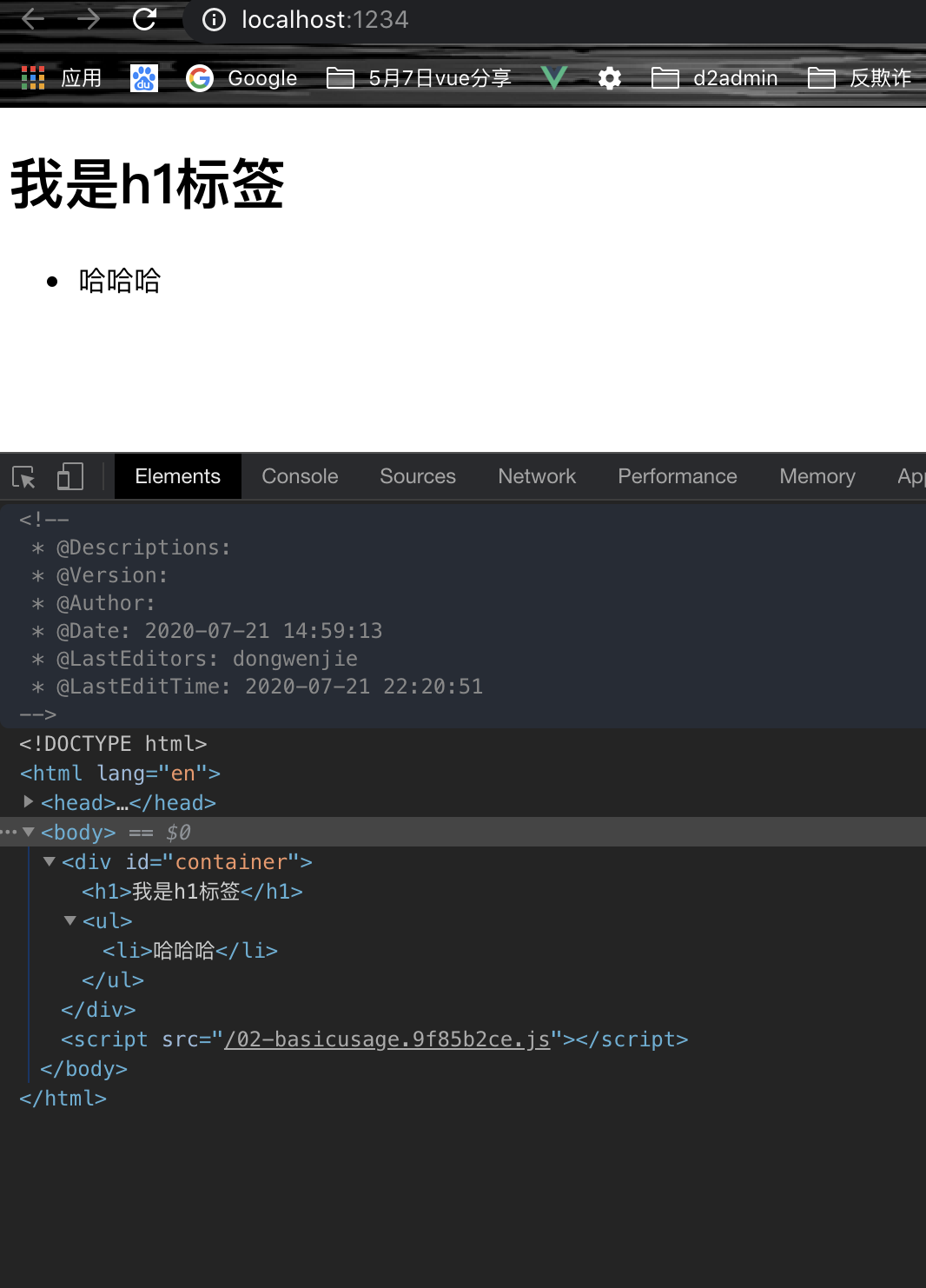
Task: Open the Google bookmark
Action: click(242, 78)
